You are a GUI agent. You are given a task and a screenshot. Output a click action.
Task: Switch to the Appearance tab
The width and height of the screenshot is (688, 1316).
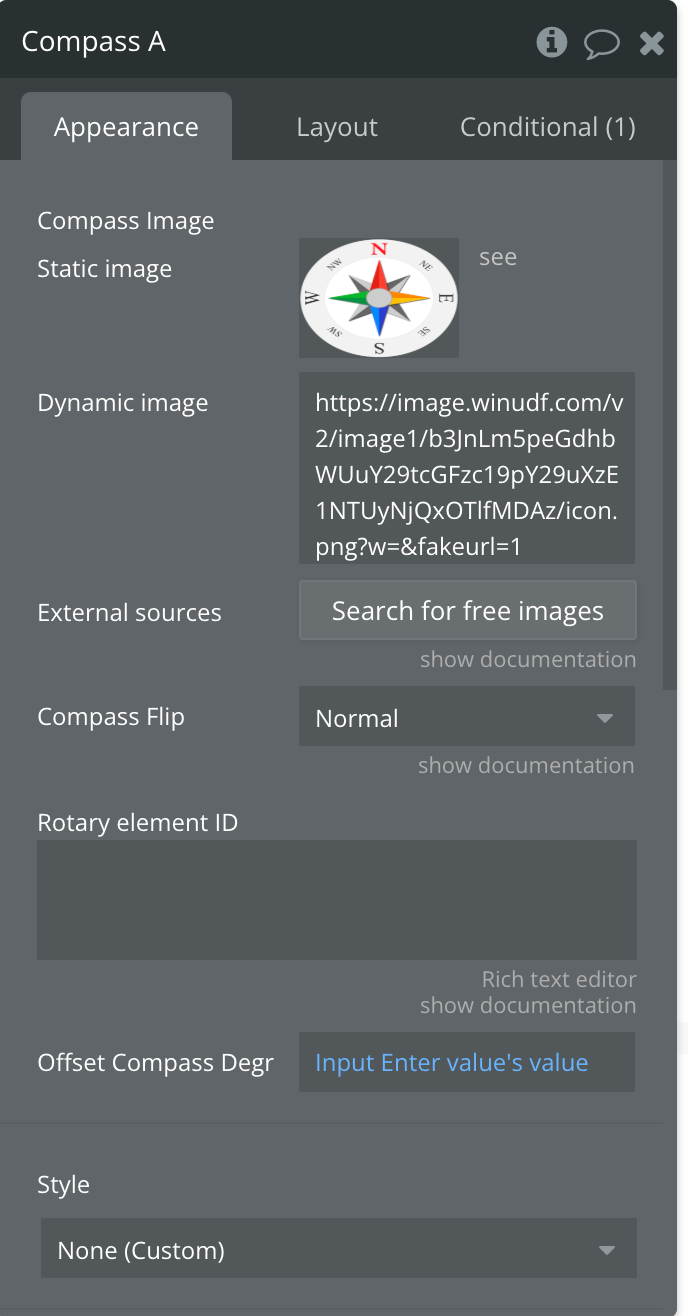click(126, 127)
